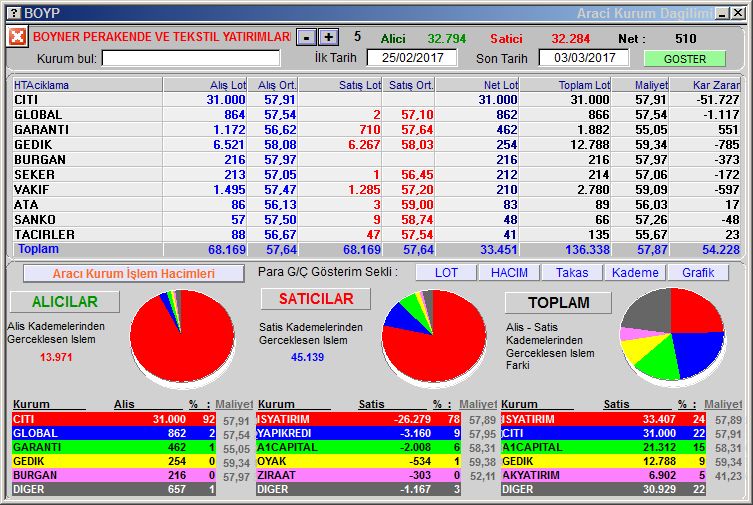Decrease day count with minus button
Viewport: 753px width, 505px height.
click(x=306, y=37)
